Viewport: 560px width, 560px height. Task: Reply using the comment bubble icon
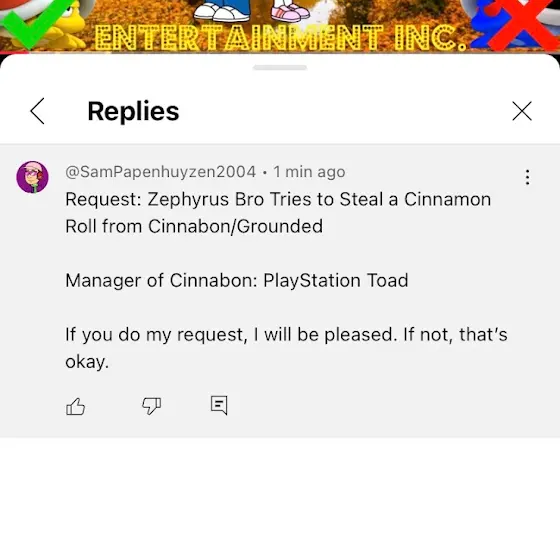[219, 405]
